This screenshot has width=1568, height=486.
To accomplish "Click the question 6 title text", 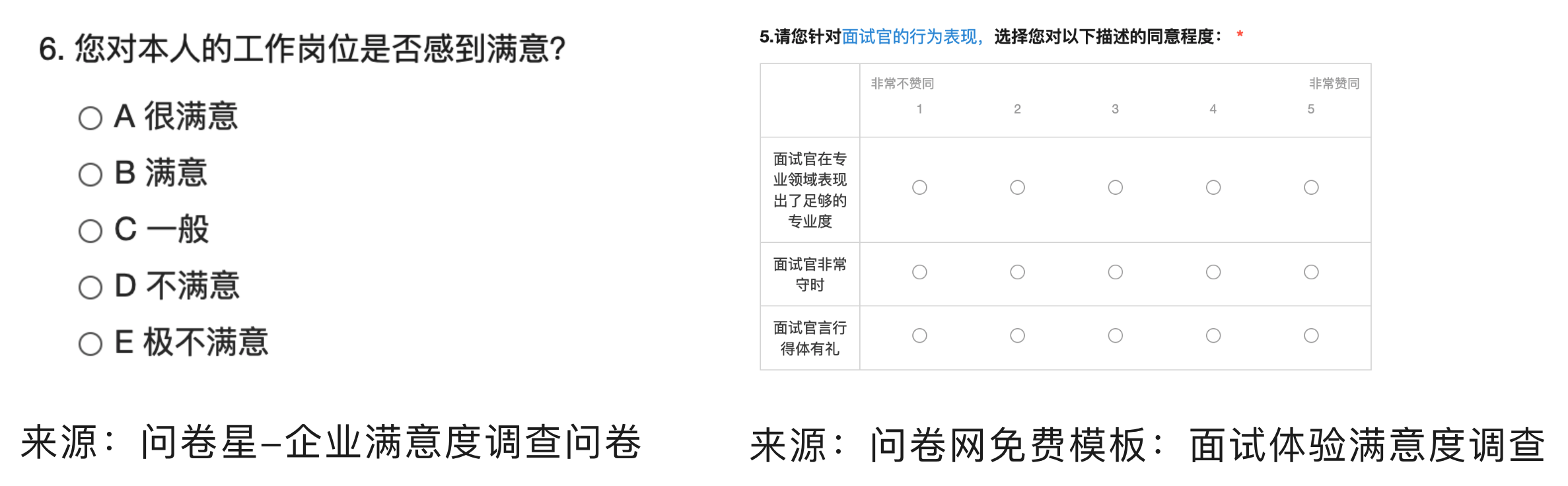I will [302, 49].
